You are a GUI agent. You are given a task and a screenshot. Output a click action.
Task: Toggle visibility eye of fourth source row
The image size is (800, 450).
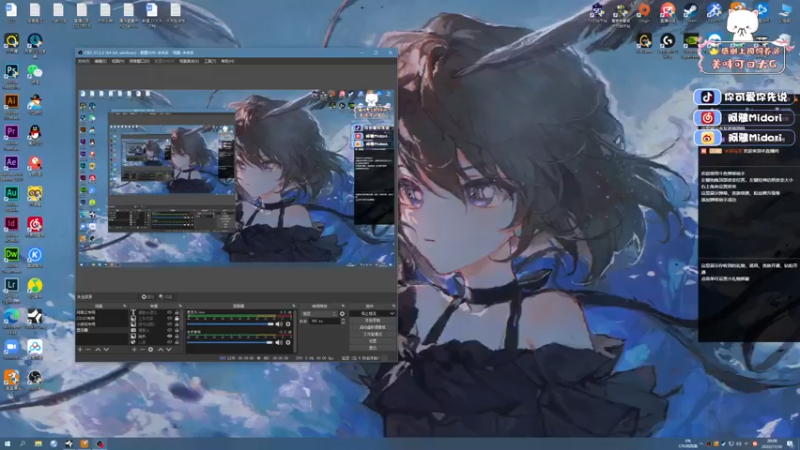click(x=170, y=330)
